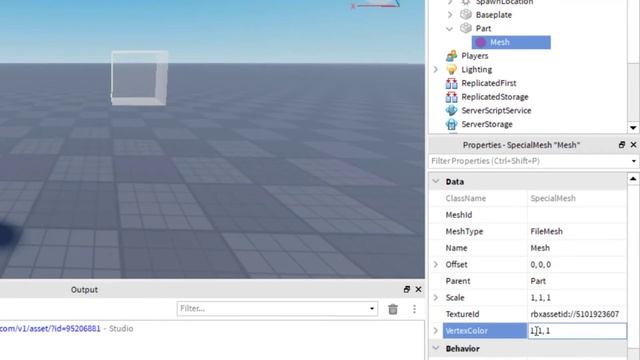Select ServerStorage in the Explorer

(x=487, y=124)
